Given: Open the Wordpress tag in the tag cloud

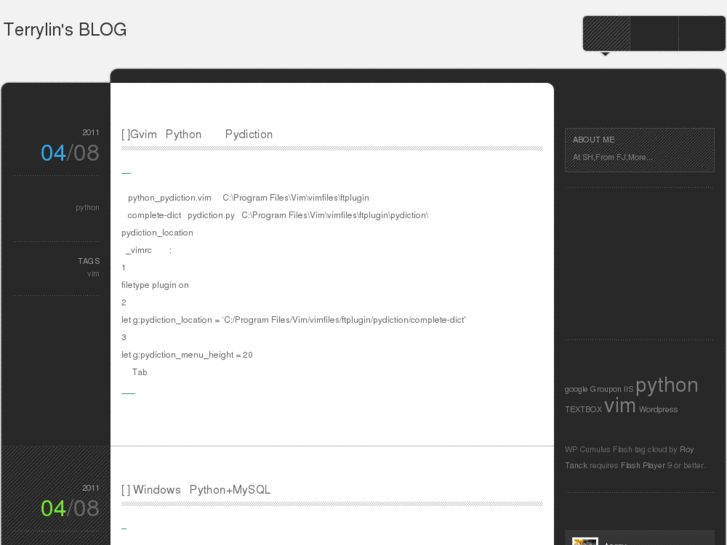Looking at the screenshot, I should [658, 410].
